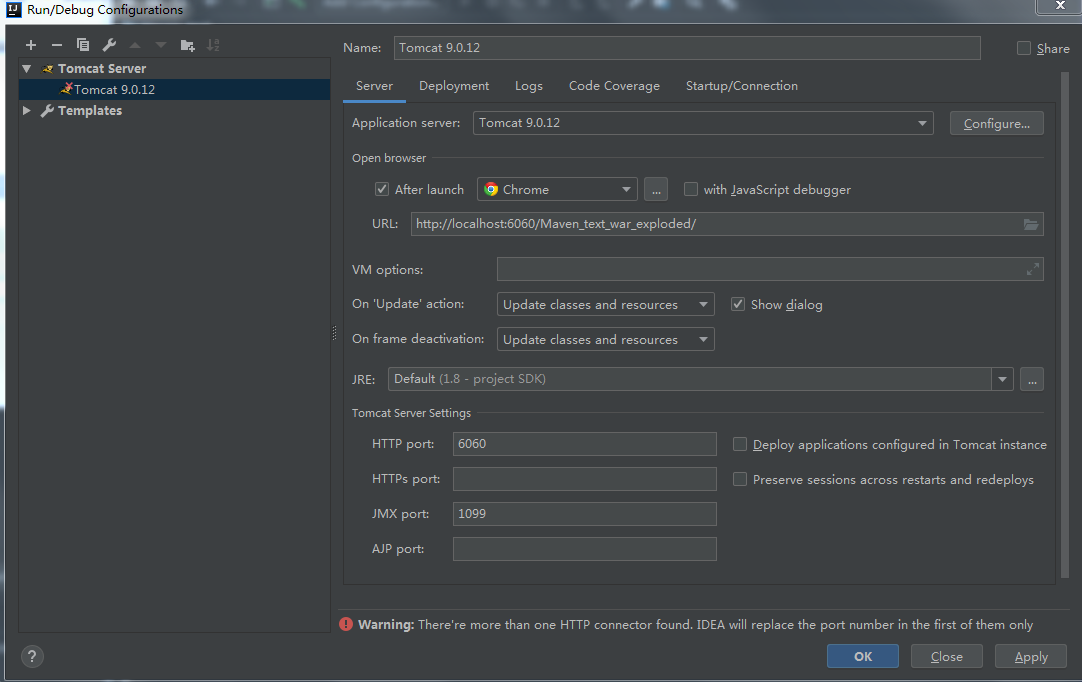Click the panel splitter drag handle
The width and height of the screenshot is (1082, 682).
[335, 333]
